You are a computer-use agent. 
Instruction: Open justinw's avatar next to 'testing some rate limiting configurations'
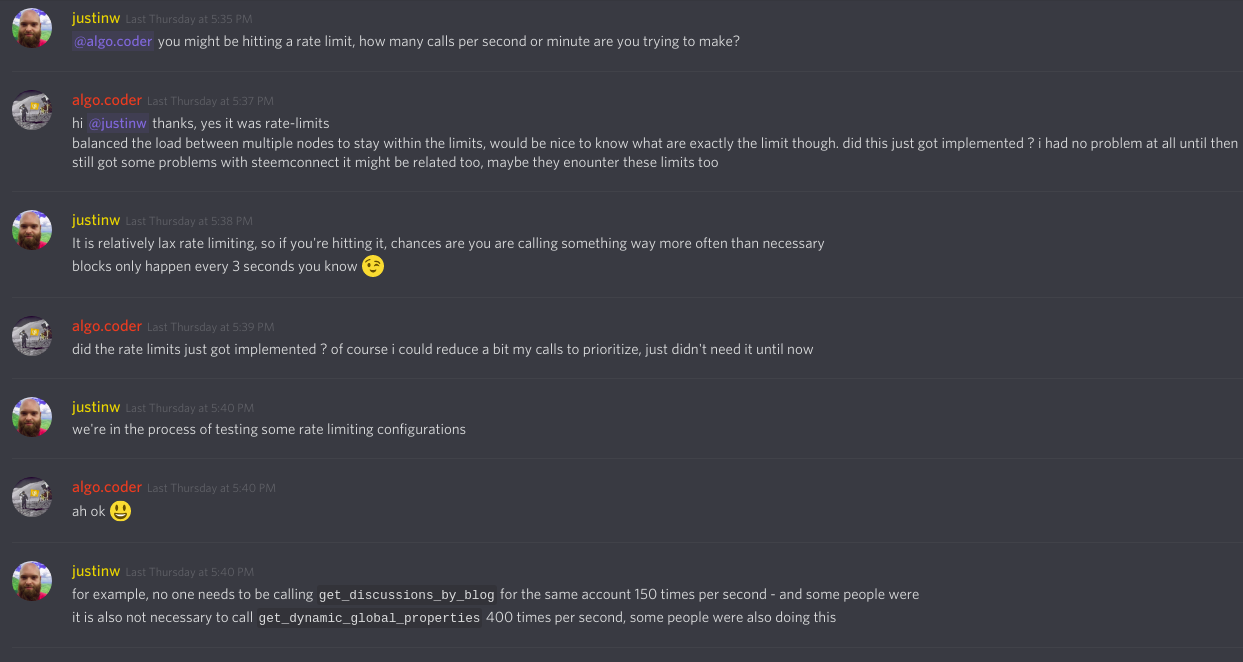pyautogui.click(x=32, y=417)
